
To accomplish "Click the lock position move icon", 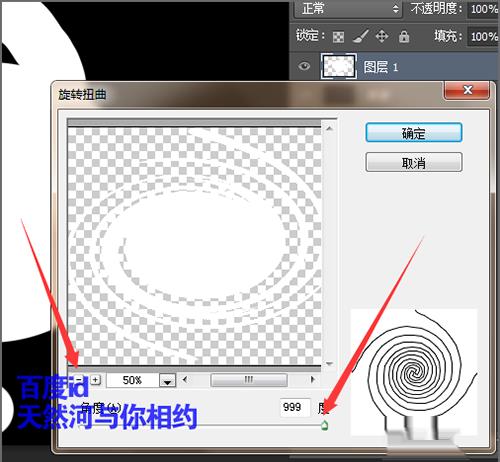I will click(x=382, y=36).
